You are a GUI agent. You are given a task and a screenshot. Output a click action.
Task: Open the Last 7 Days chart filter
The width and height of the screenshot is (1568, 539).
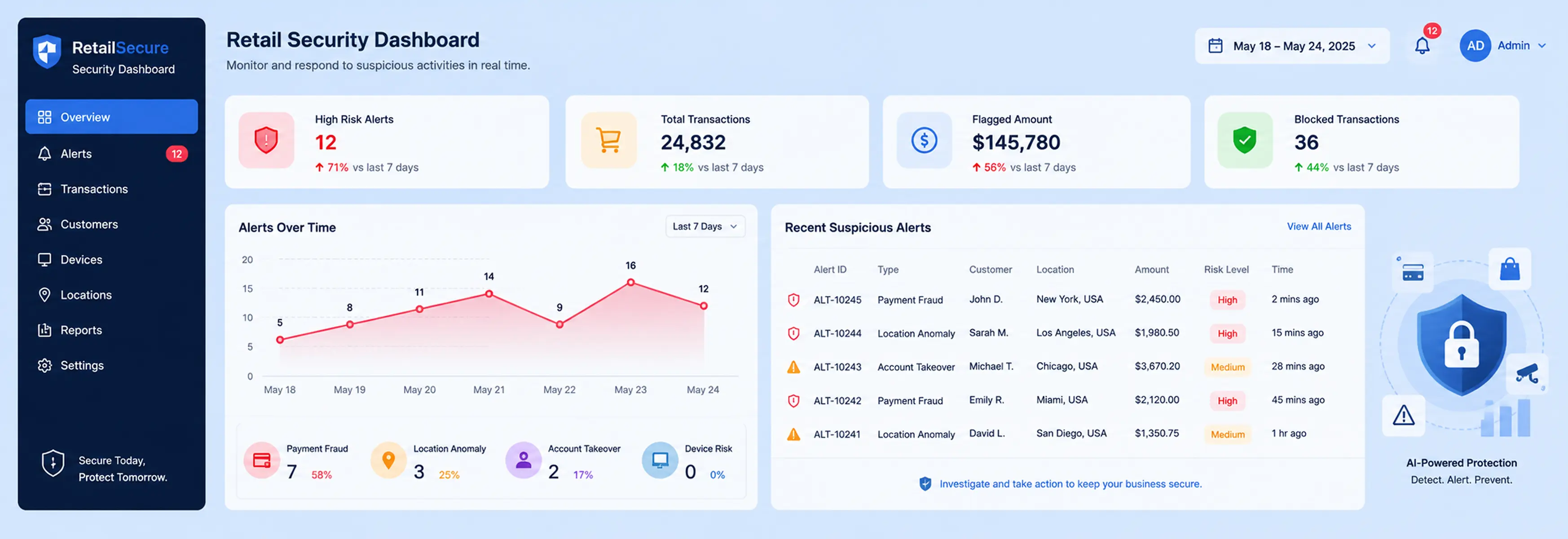[705, 226]
